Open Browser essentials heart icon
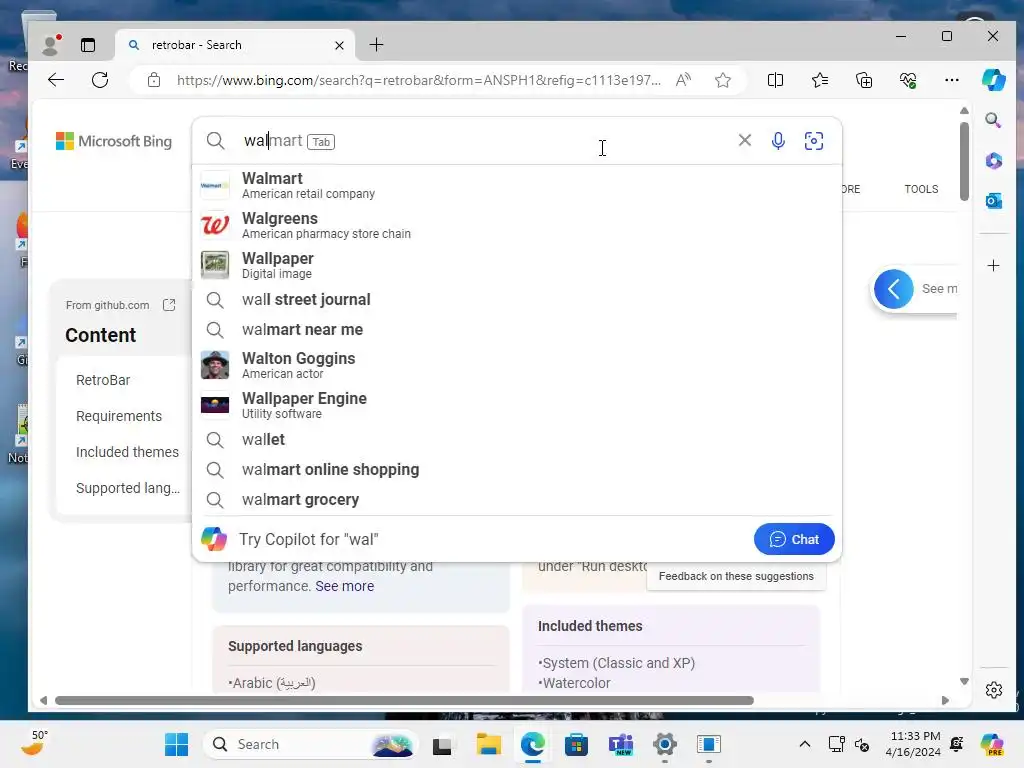 [908, 80]
